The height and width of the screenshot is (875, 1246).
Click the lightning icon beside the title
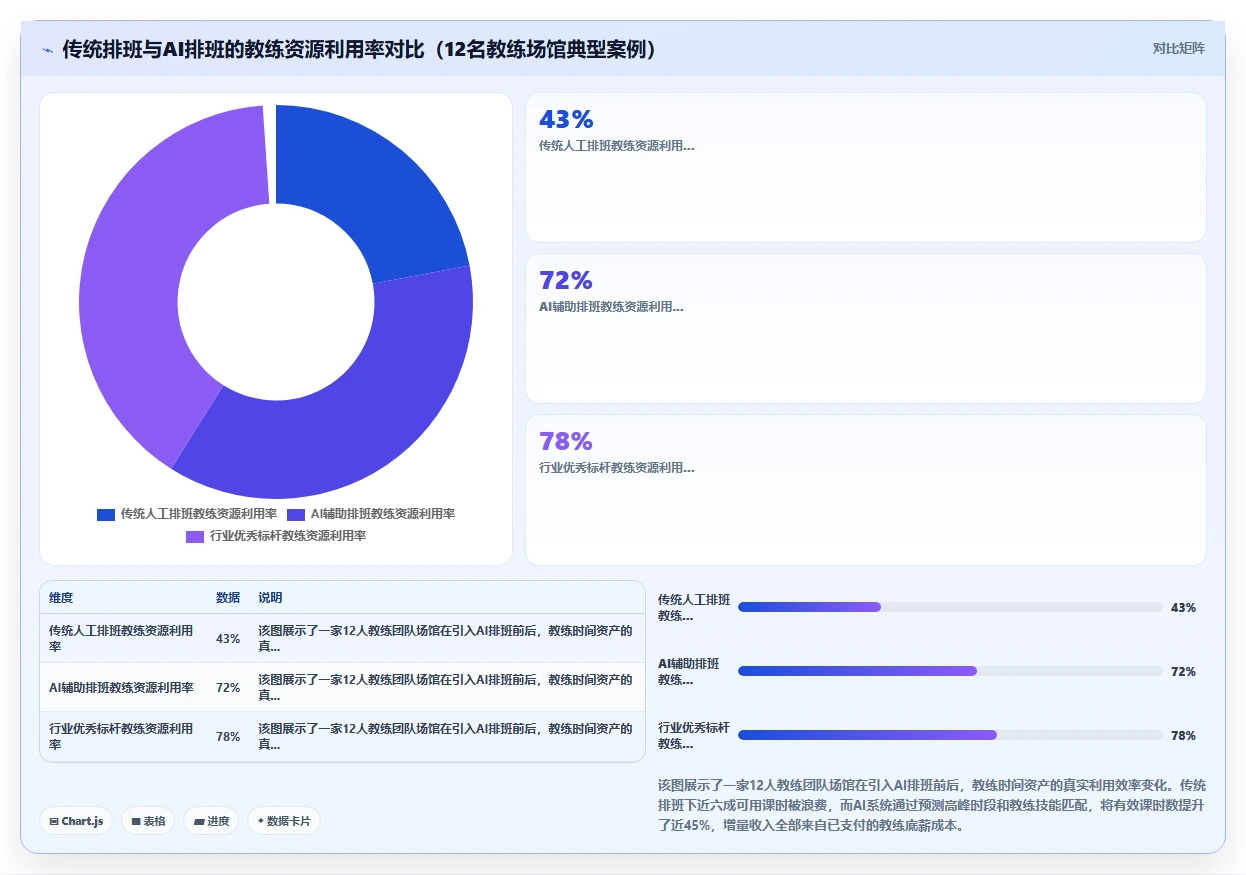coord(47,49)
